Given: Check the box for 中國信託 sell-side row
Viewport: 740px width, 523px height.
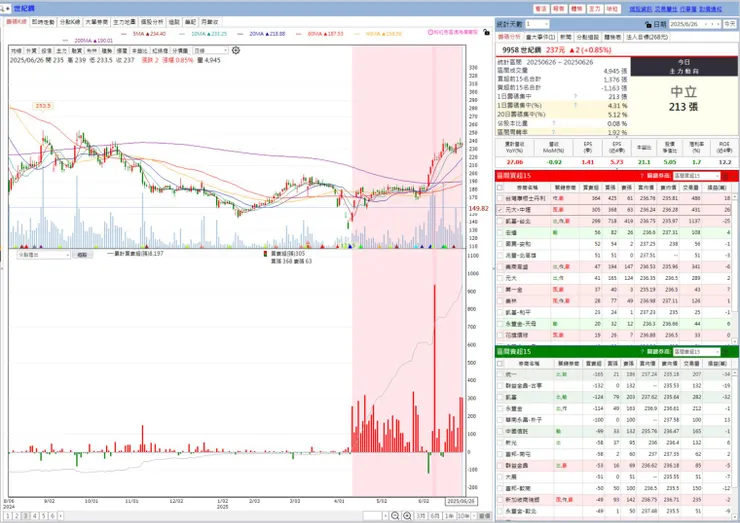Looking at the screenshot, I should coord(500,431).
